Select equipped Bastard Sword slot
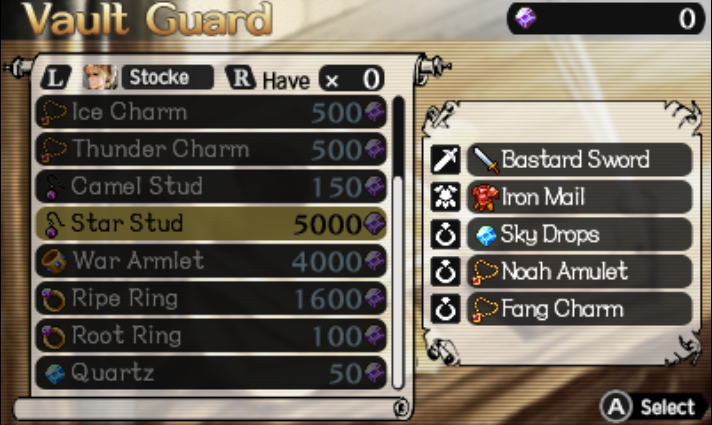The width and height of the screenshot is (712, 425). [579, 160]
